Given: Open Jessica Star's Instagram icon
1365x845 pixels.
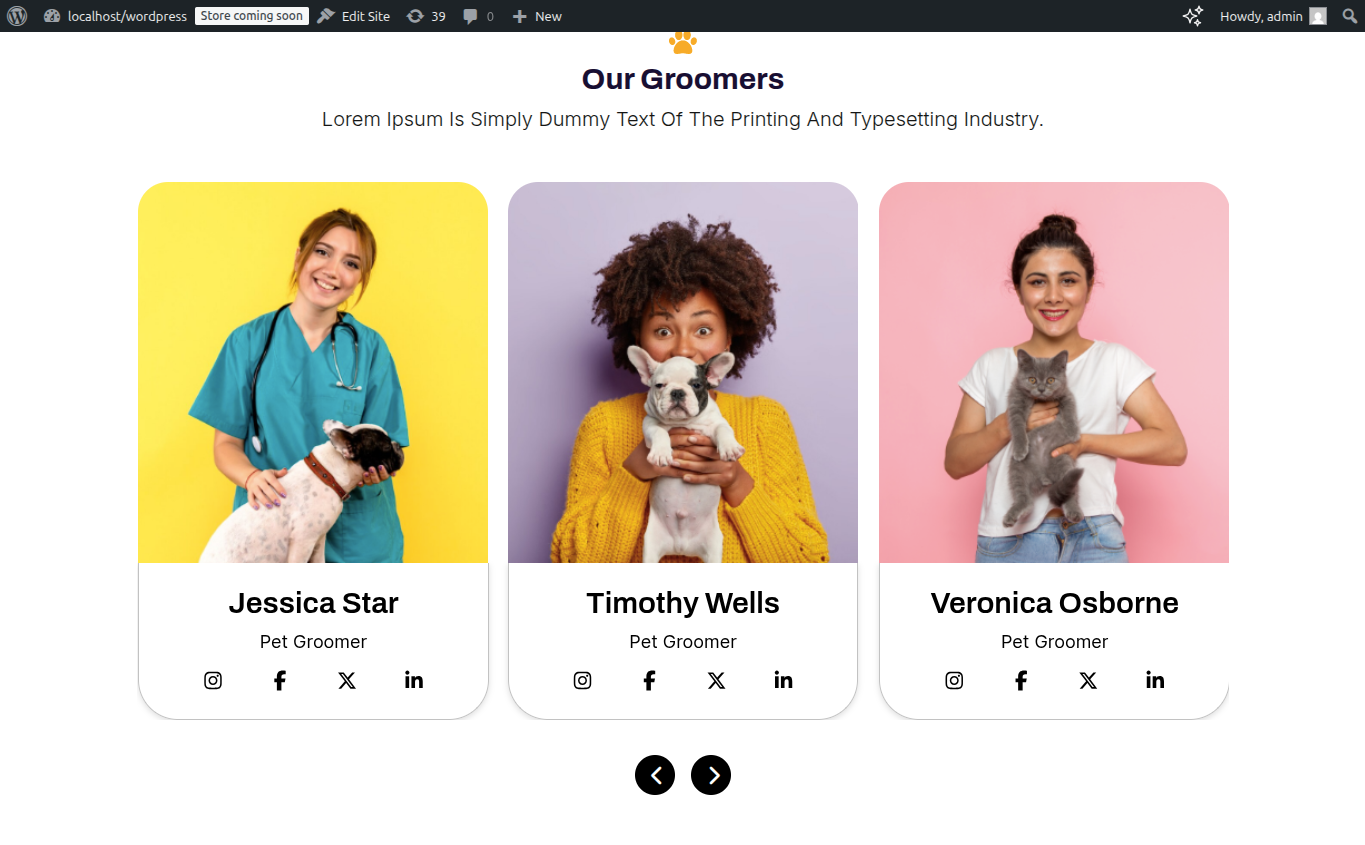Looking at the screenshot, I should click(x=213, y=681).
